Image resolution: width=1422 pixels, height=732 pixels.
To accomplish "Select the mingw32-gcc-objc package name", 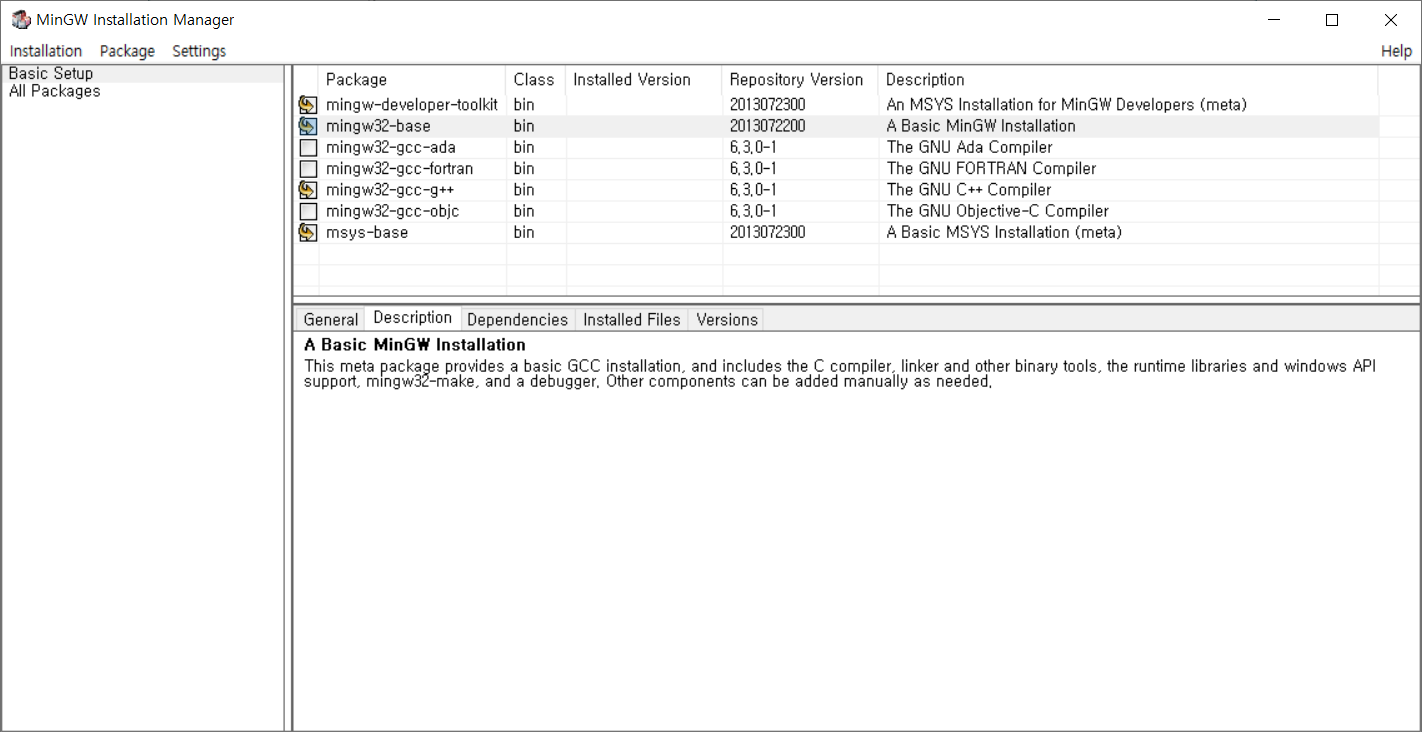I will tap(393, 211).
